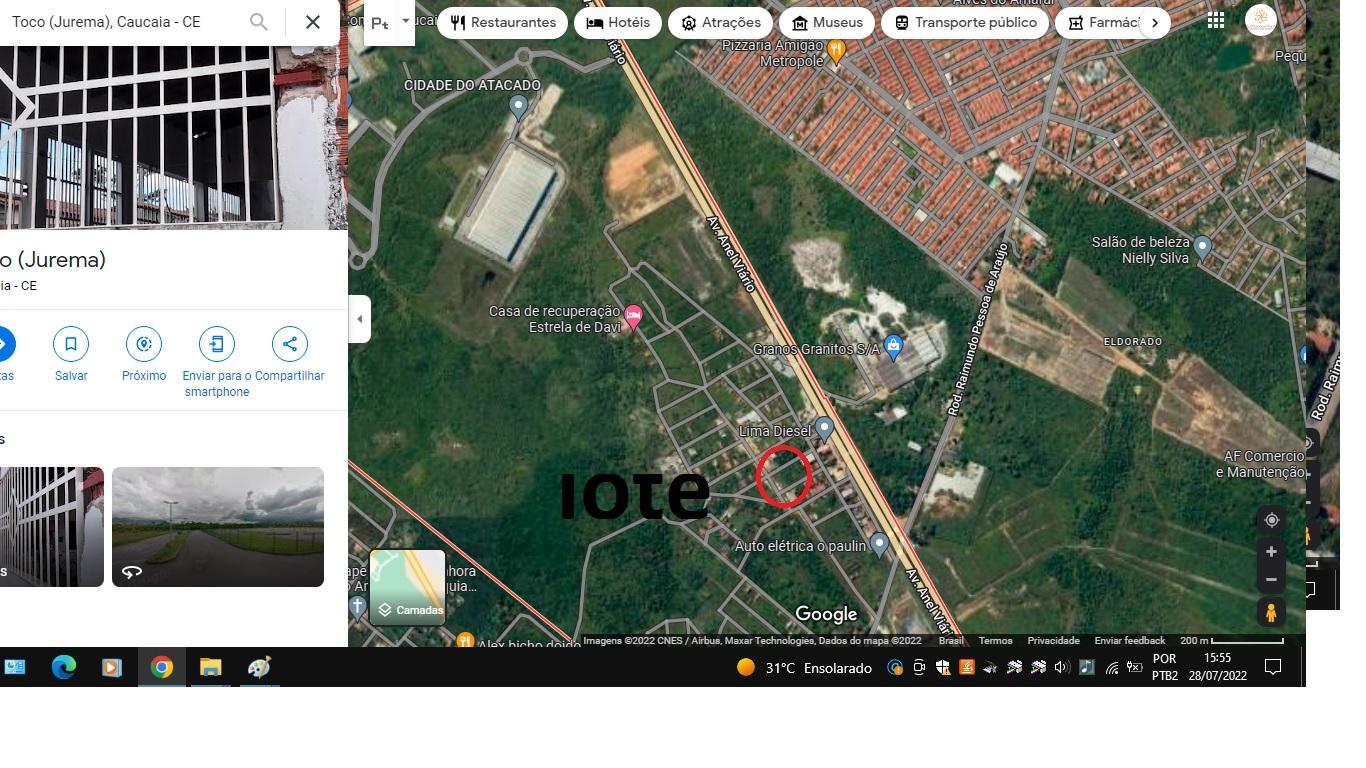Open the street view road thumbnail
Viewport: 1366px width, 768px height.
pyautogui.click(x=218, y=527)
